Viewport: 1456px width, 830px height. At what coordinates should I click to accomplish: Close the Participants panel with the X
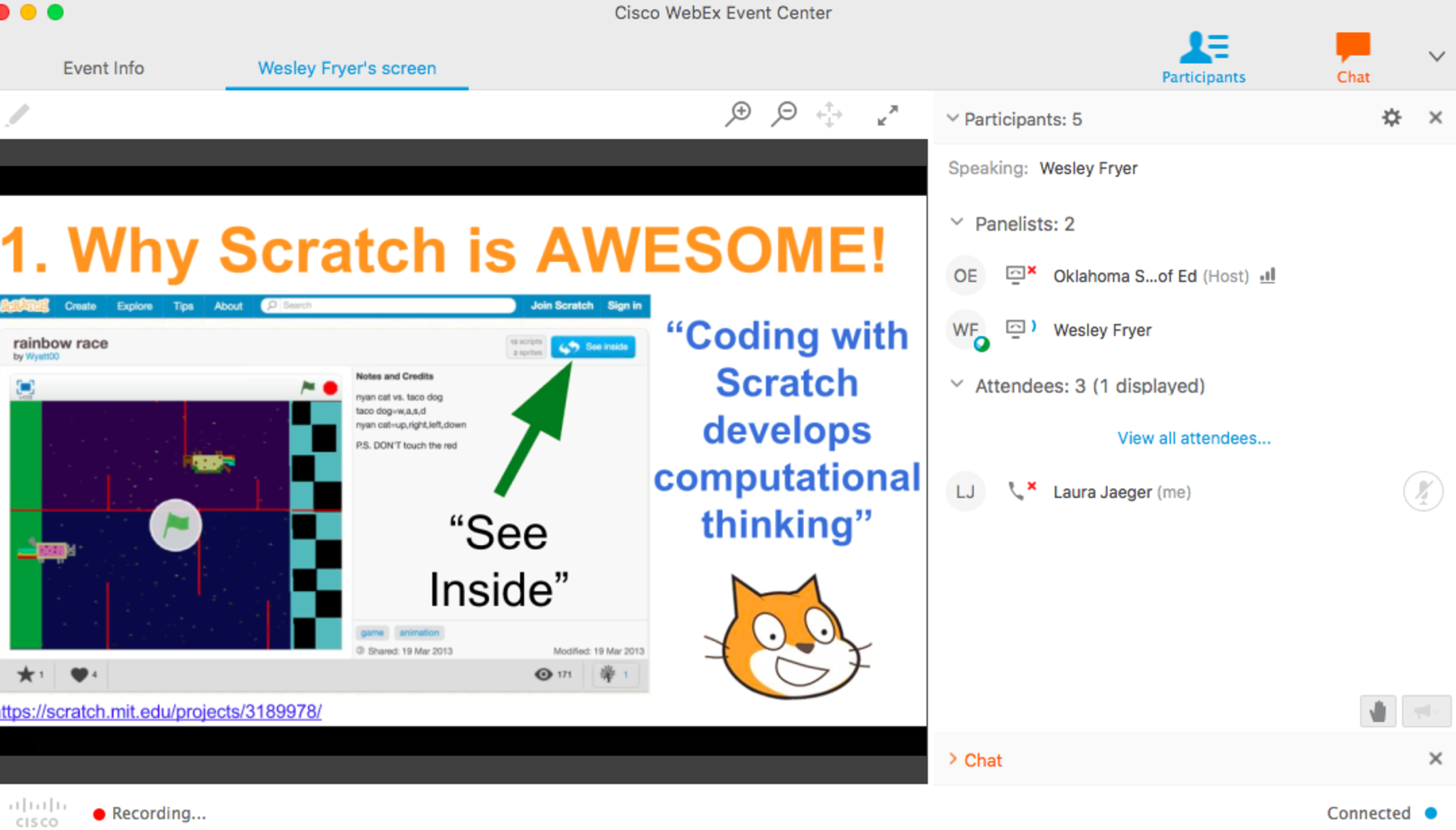1435,118
